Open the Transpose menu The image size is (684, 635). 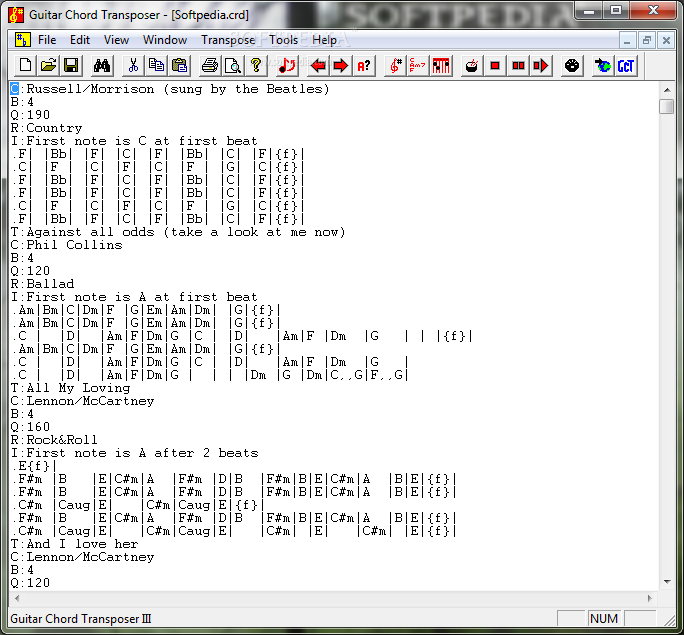click(228, 40)
